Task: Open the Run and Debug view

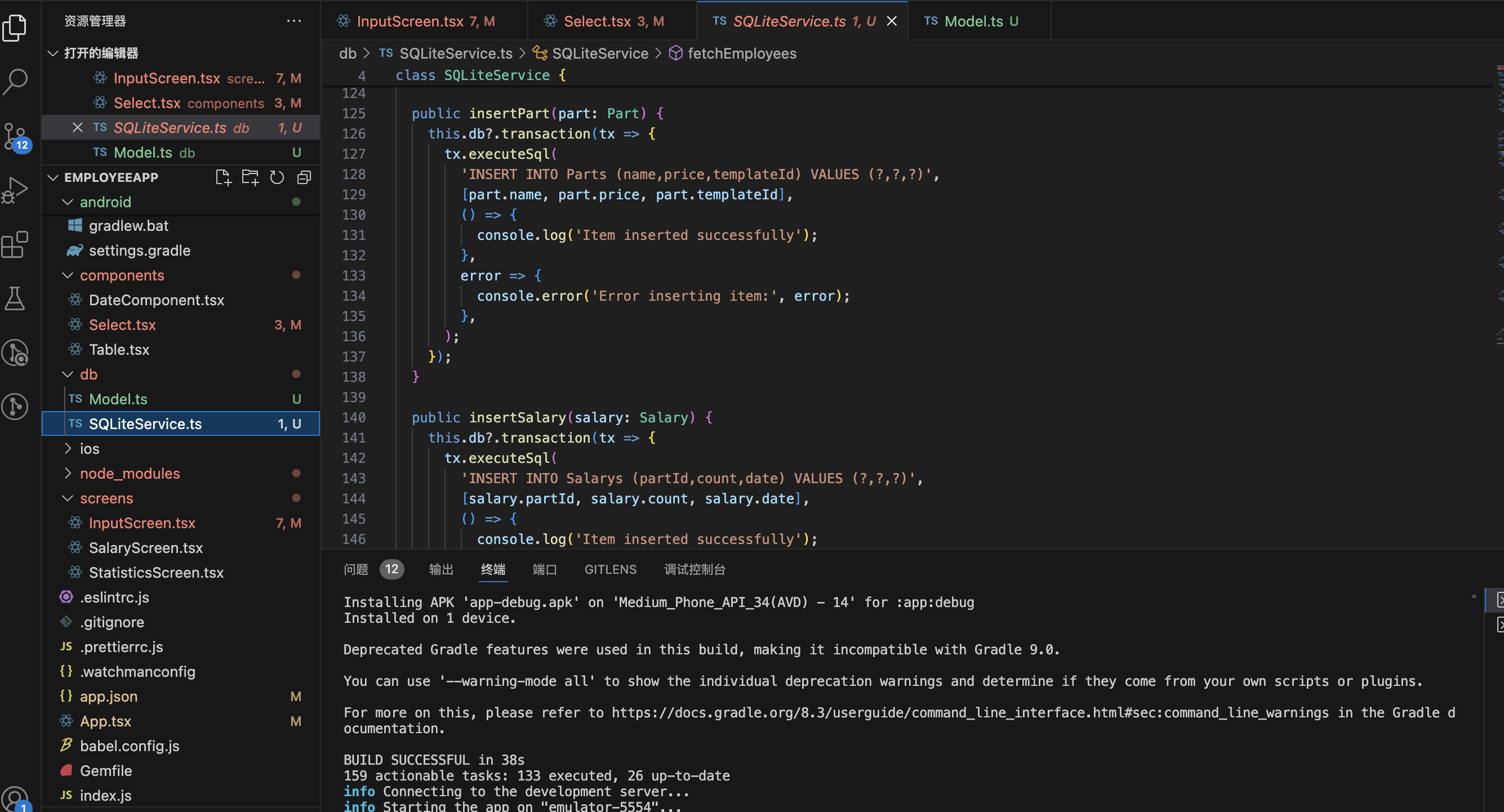Action: tap(15, 190)
